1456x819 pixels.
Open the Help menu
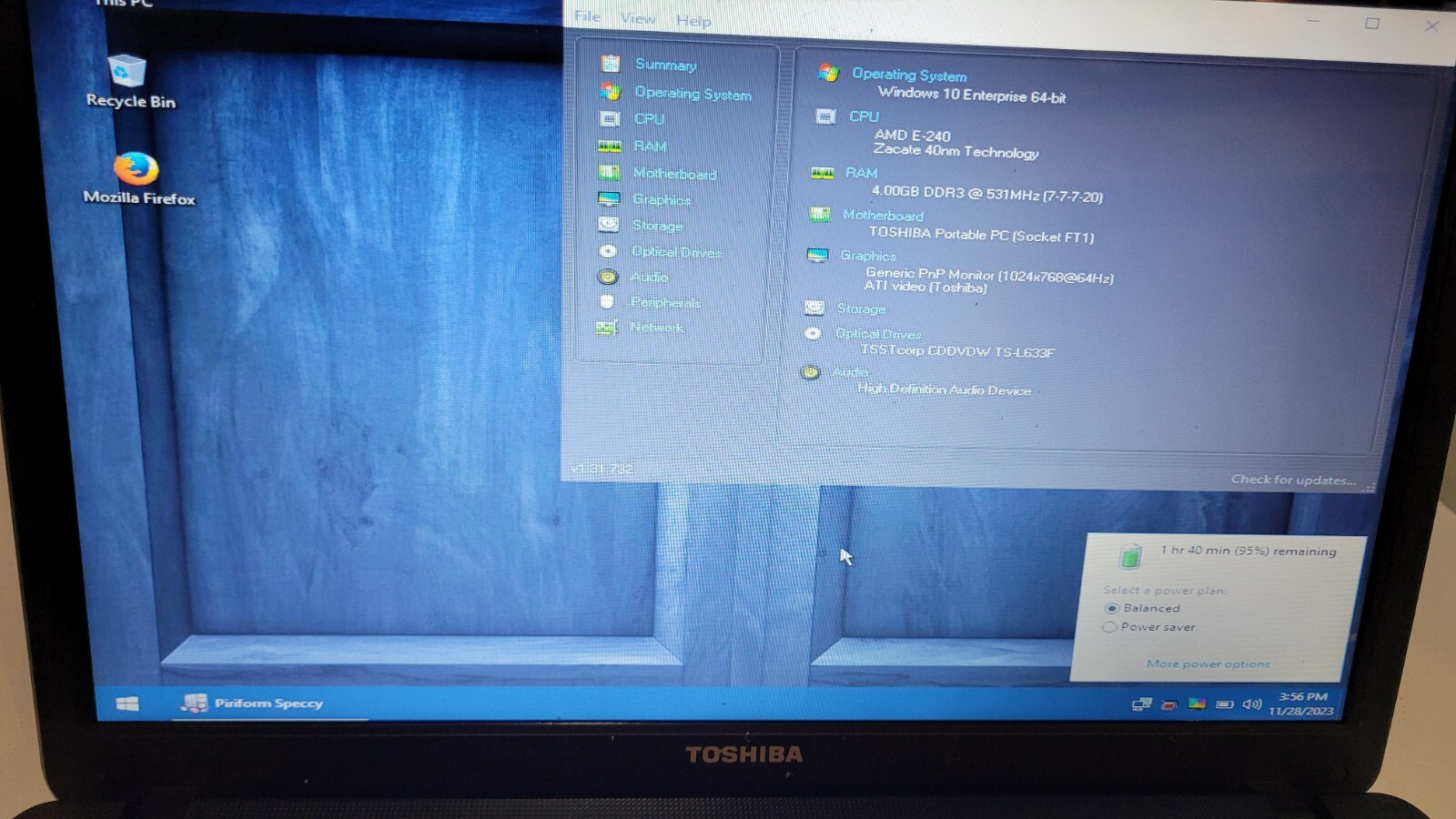click(693, 20)
